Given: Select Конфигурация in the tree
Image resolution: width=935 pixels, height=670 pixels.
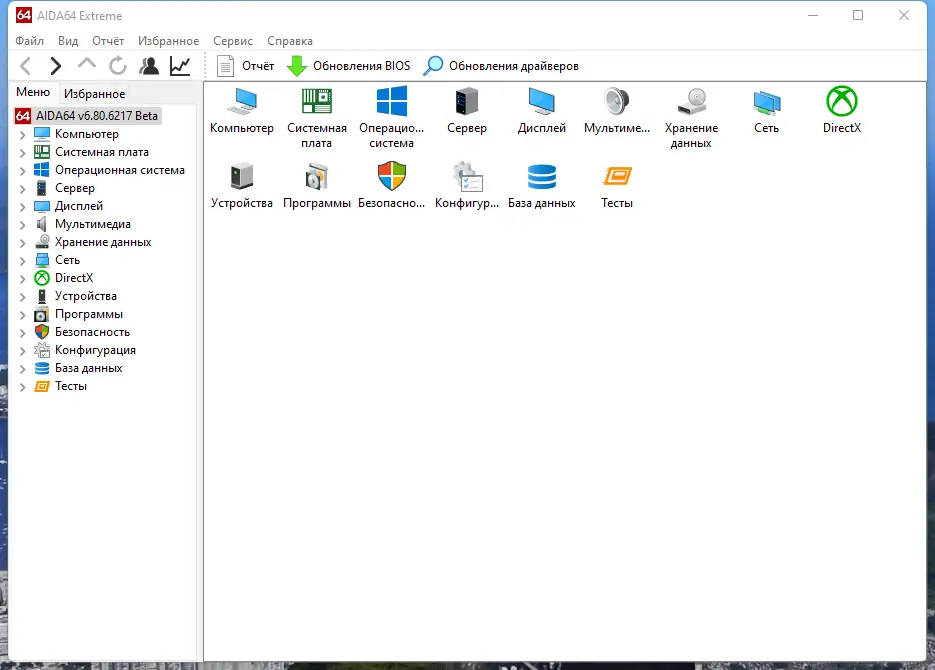Looking at the screenshot, I should point(95,350).
